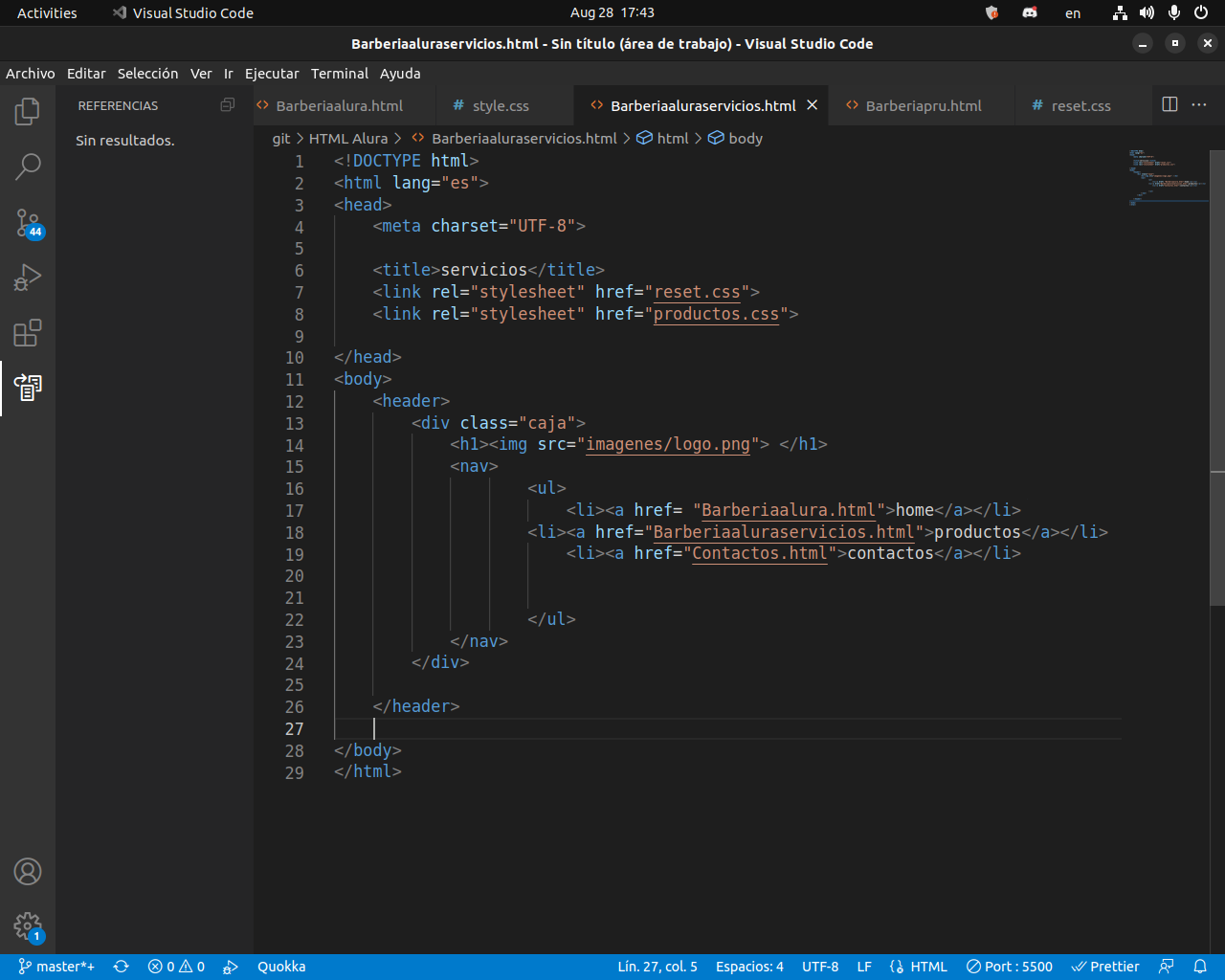Follow the reset.css link on line 7
This screenshot has width=1225, height=980.
697,292
